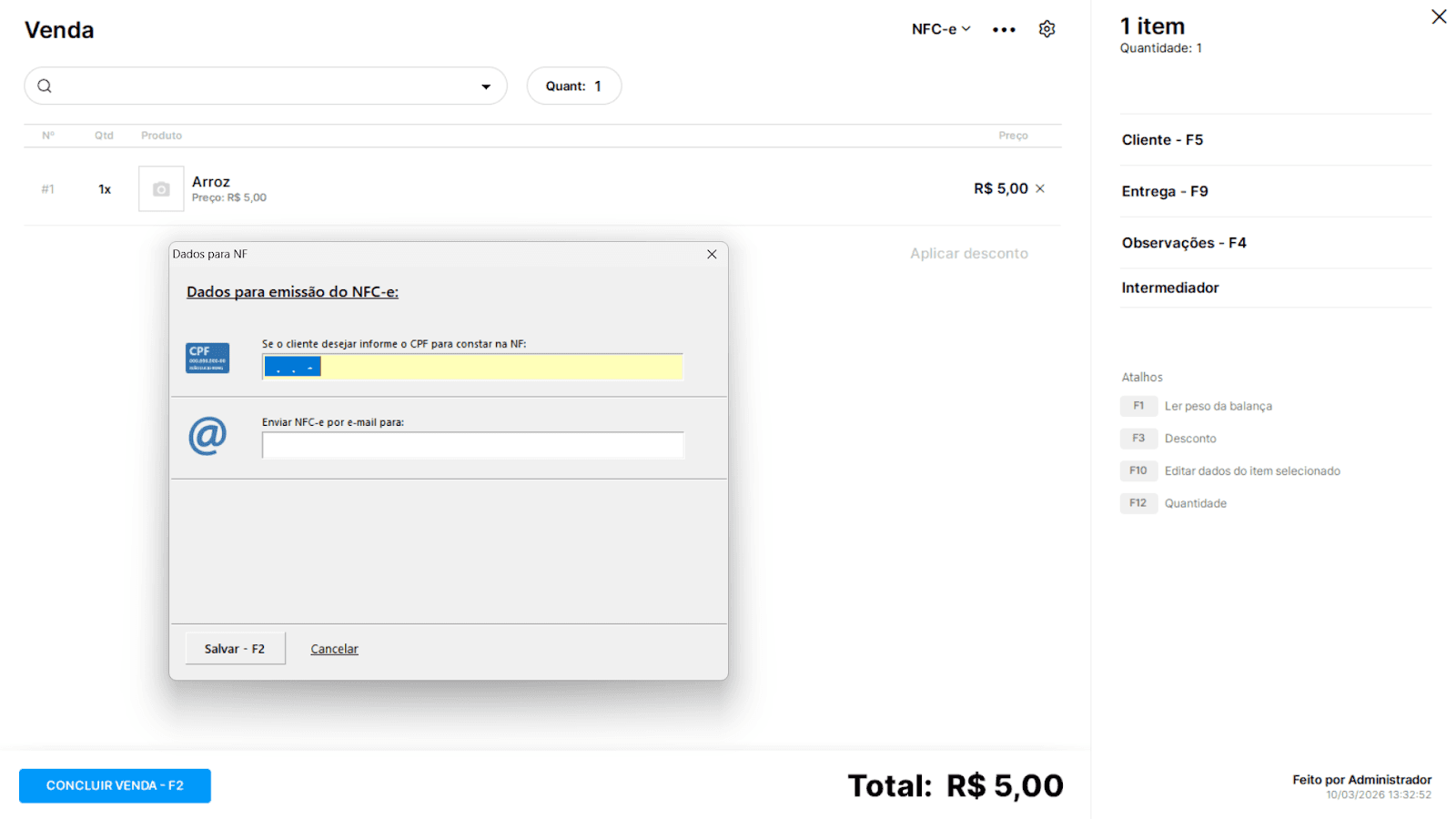Image resolution: width=1456 pixels, height=819 pixels.
Task: Click the blue CPF card icon
Action: pos(207,358)
